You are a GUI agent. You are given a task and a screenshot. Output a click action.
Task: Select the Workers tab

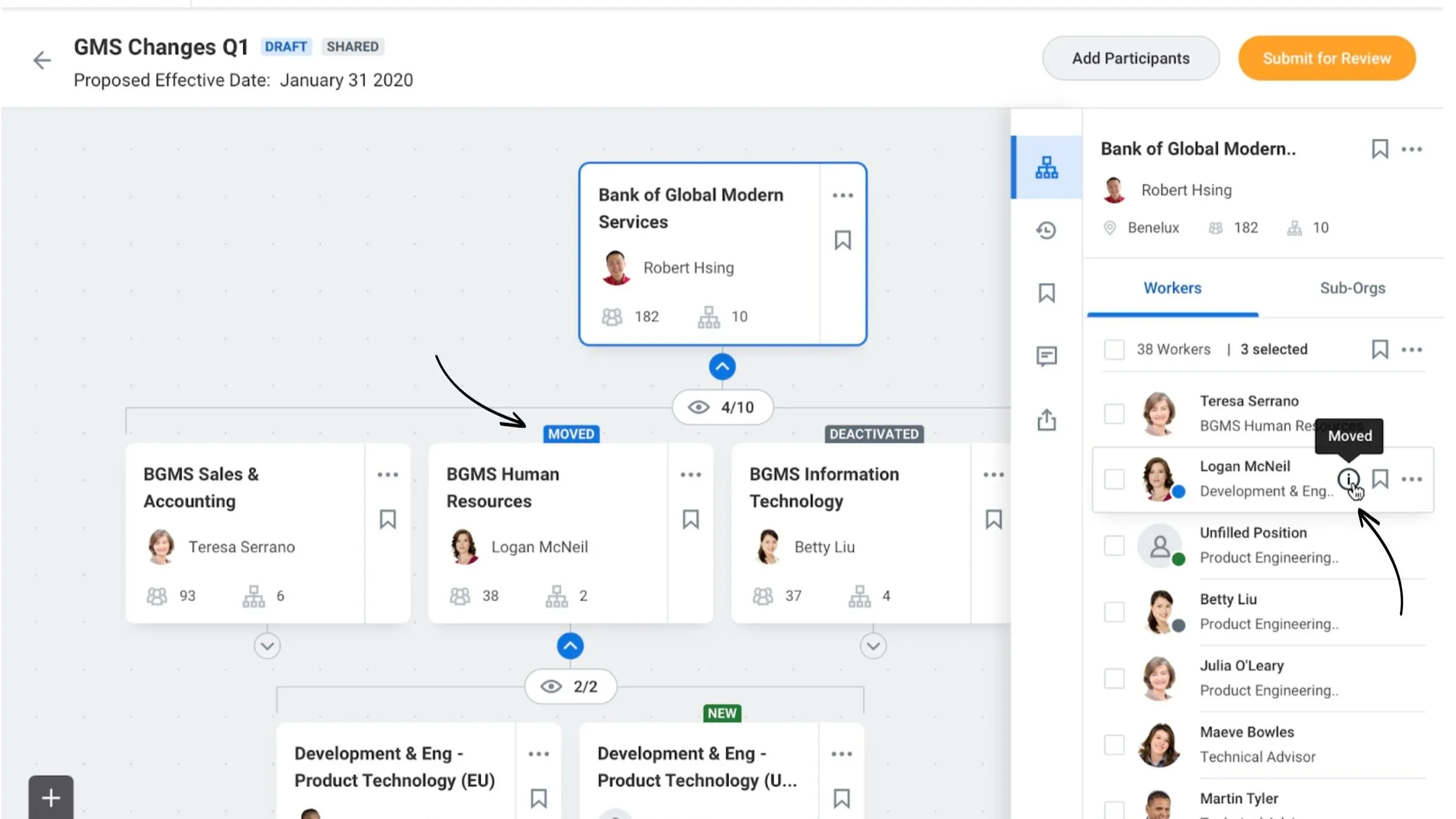pyautogui.click(x=1172, y=288)
